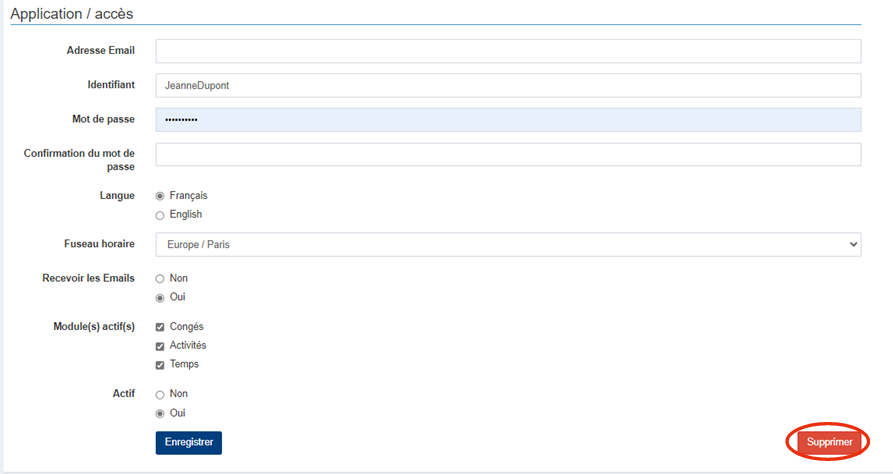This screenshot has width=893, height=474.
Task: Select the English language radio button
Action: coord(160,215)
